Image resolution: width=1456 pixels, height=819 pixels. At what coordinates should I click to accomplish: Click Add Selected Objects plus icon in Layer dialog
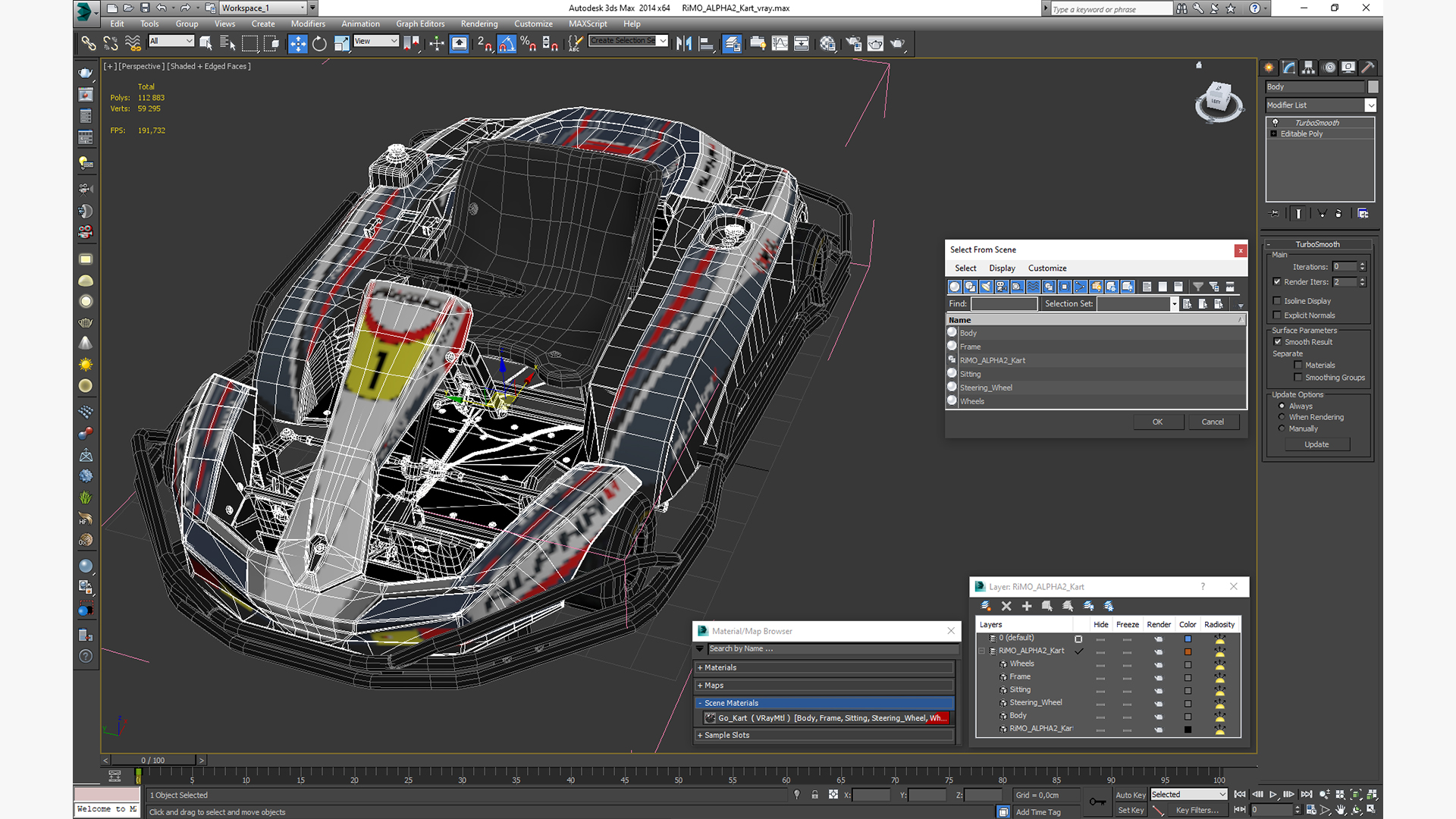(x=1027, y=606)
